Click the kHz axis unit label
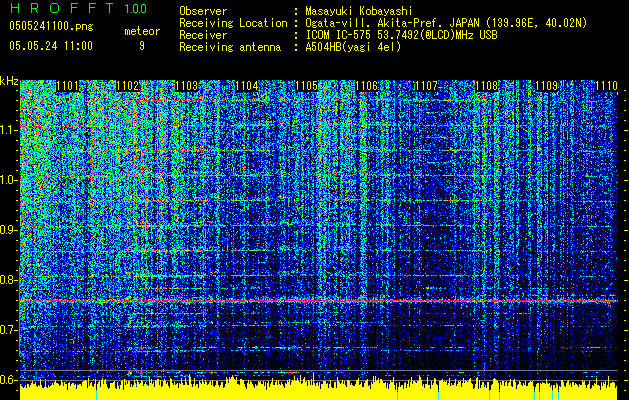629x400 pixels. pos(9,81)
